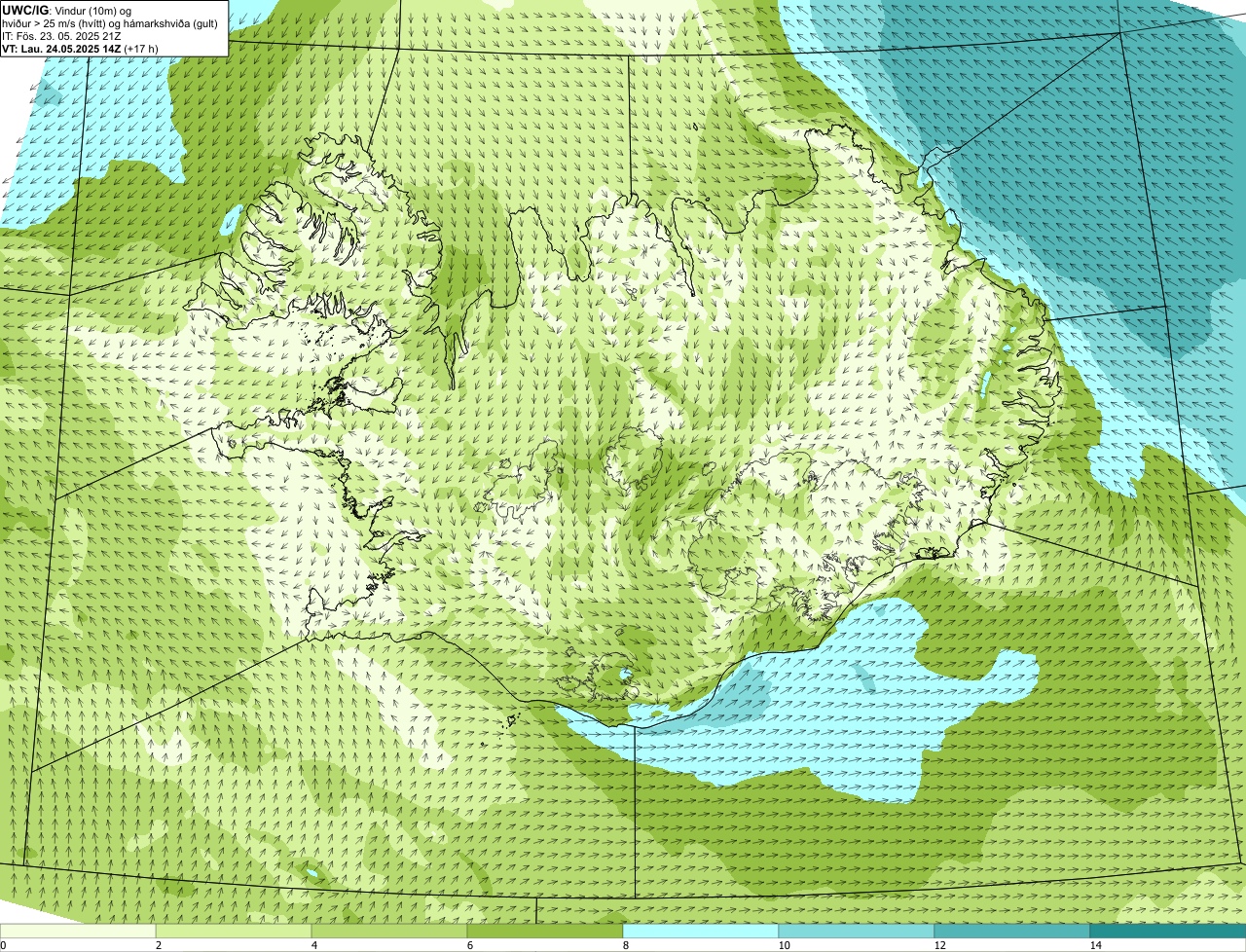Click the "UWC/IG: Vindur (10m) og" title line
Screen dimensions: 1246x952
click(66, 10)
